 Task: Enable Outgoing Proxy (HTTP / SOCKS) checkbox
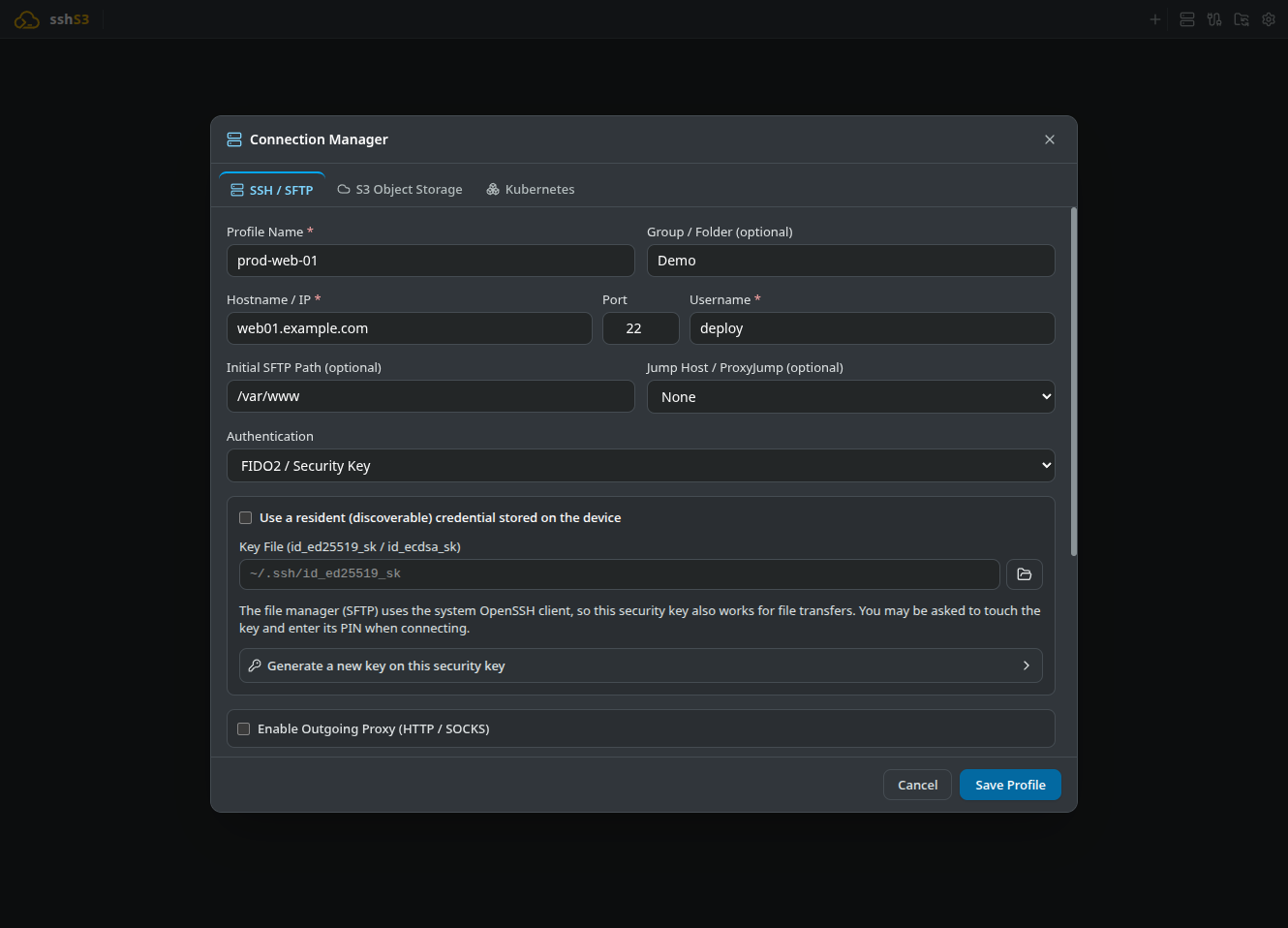(x=244, y=729)
